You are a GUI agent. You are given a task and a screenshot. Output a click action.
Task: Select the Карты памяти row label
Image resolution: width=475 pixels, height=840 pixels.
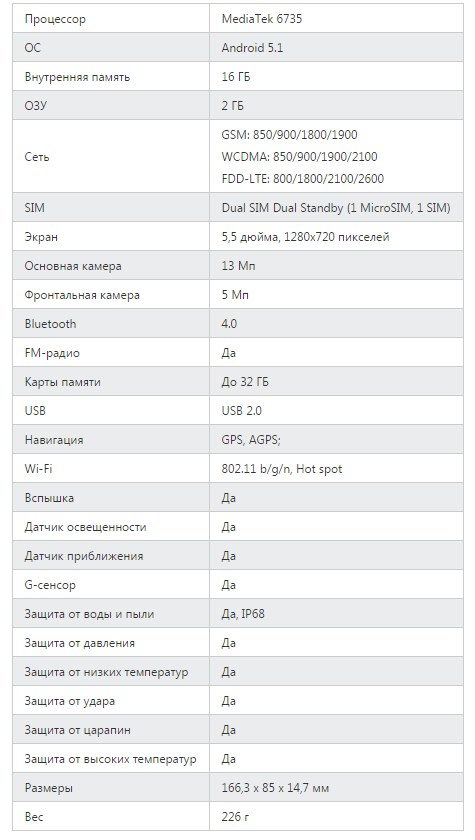tap(63, 382)
